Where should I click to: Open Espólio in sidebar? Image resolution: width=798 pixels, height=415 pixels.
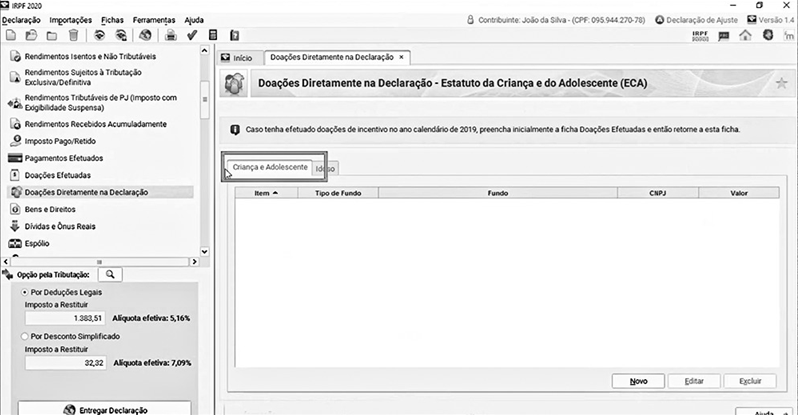37,243
